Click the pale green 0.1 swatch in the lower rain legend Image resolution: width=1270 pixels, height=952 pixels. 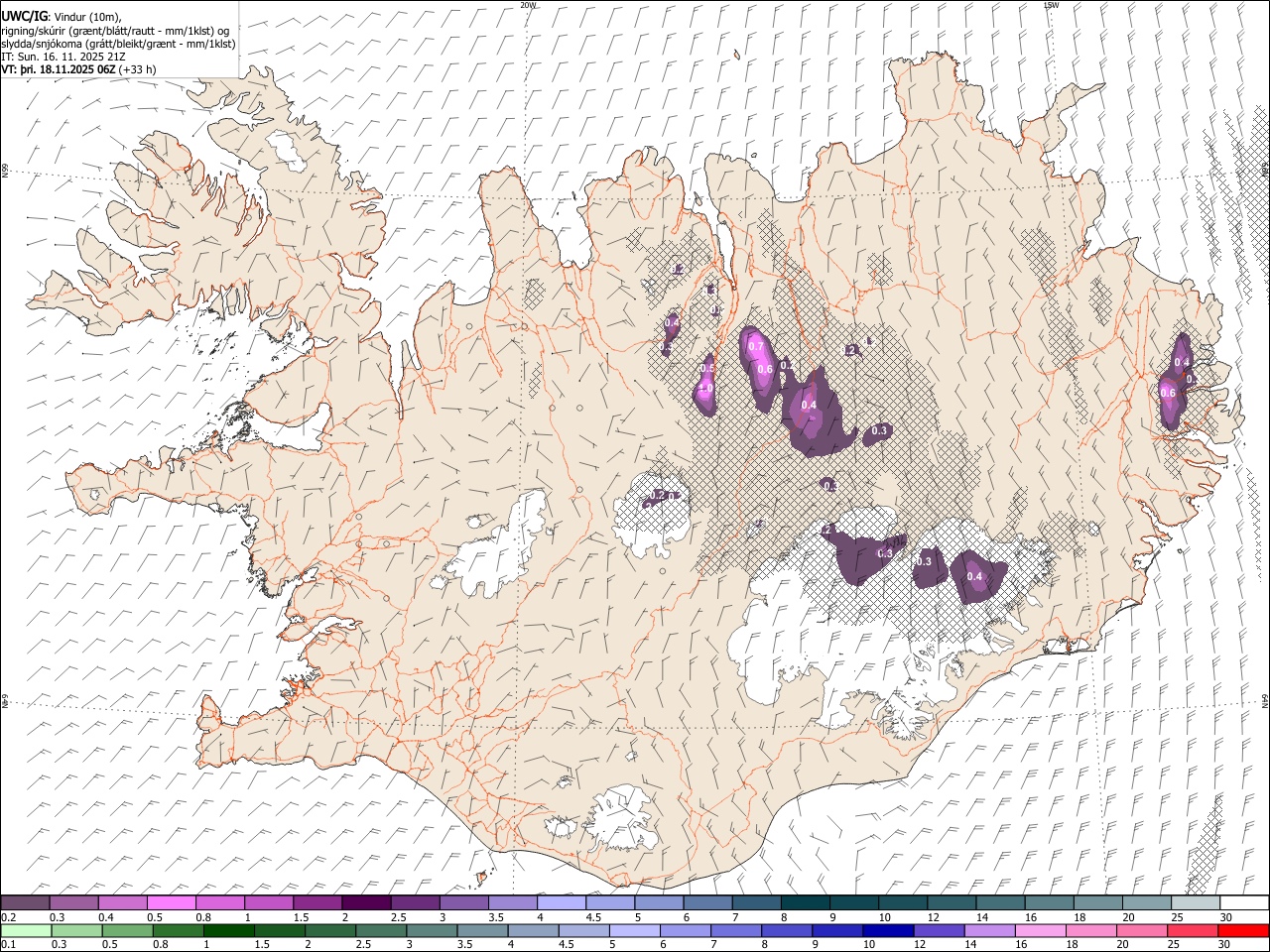point(26,930)
